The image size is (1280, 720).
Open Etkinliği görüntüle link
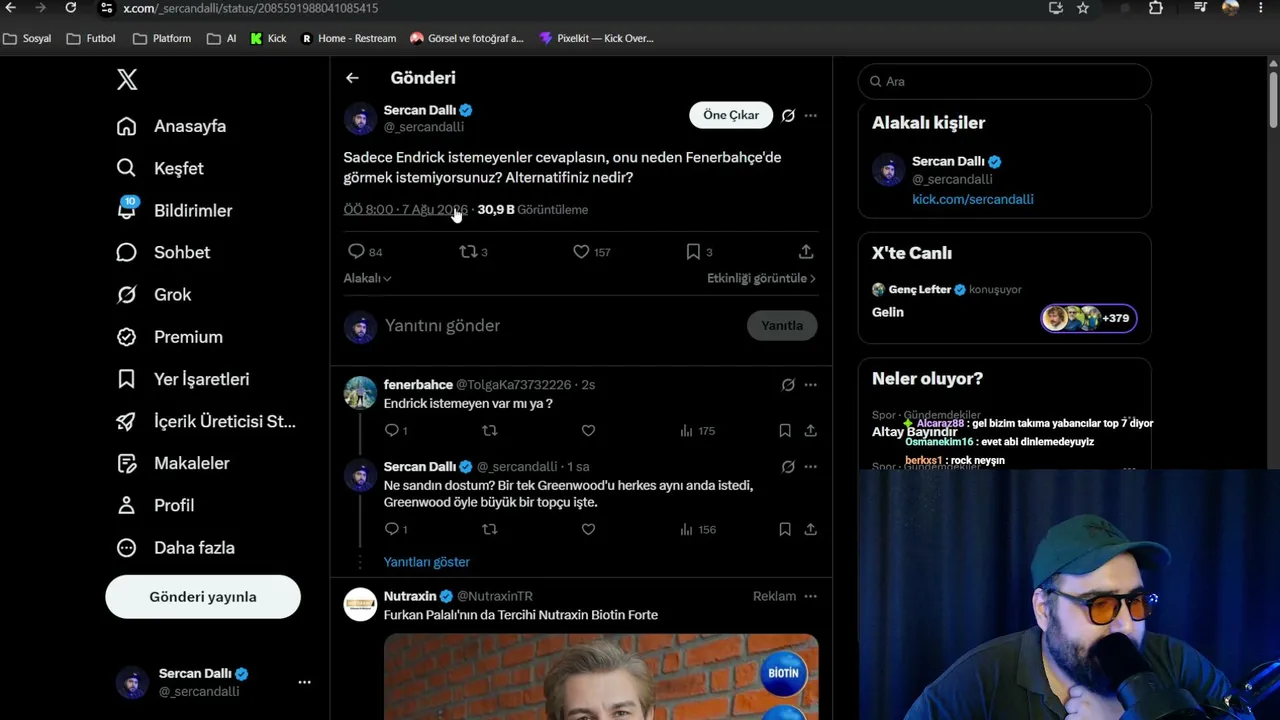761,278
